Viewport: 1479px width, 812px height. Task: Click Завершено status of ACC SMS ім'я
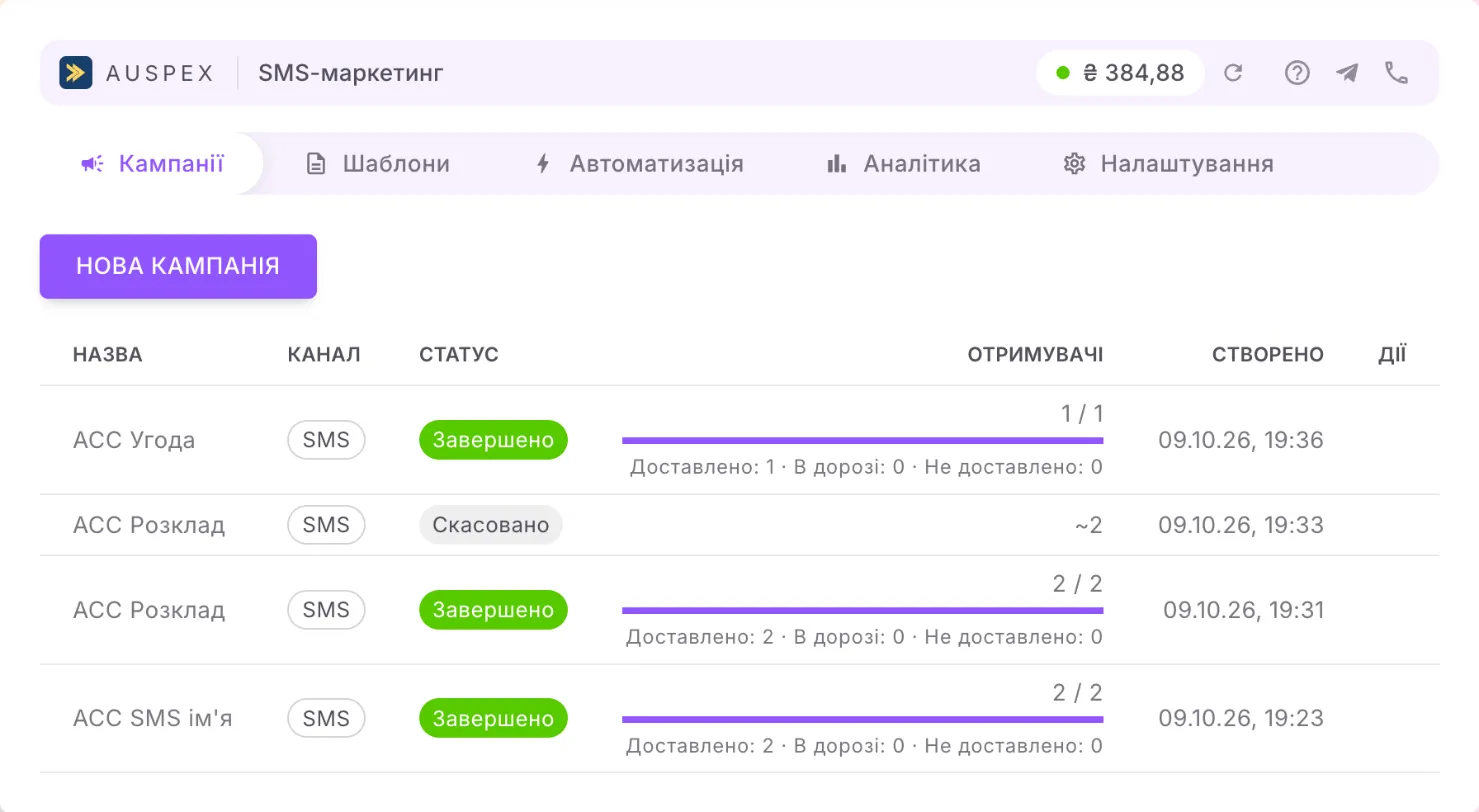click(x=493, y=718)
